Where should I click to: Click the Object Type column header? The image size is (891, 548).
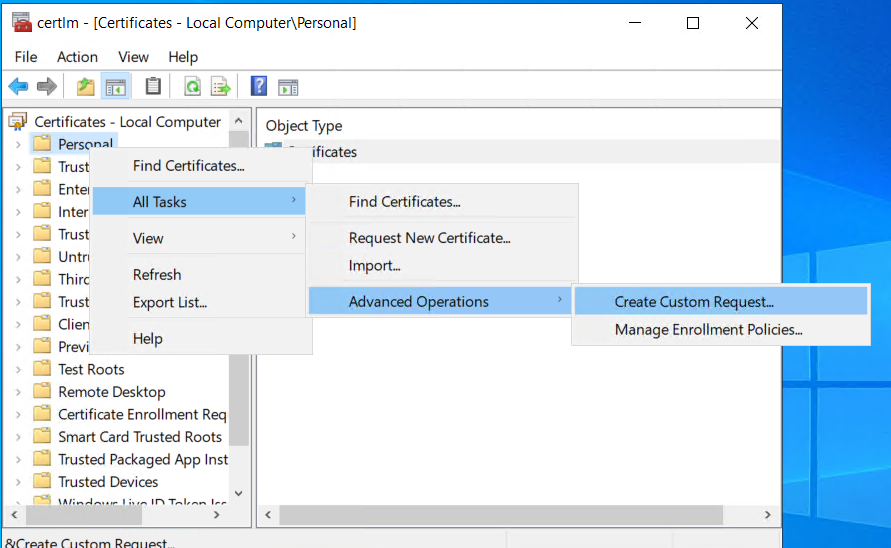(x=304, y=126)
